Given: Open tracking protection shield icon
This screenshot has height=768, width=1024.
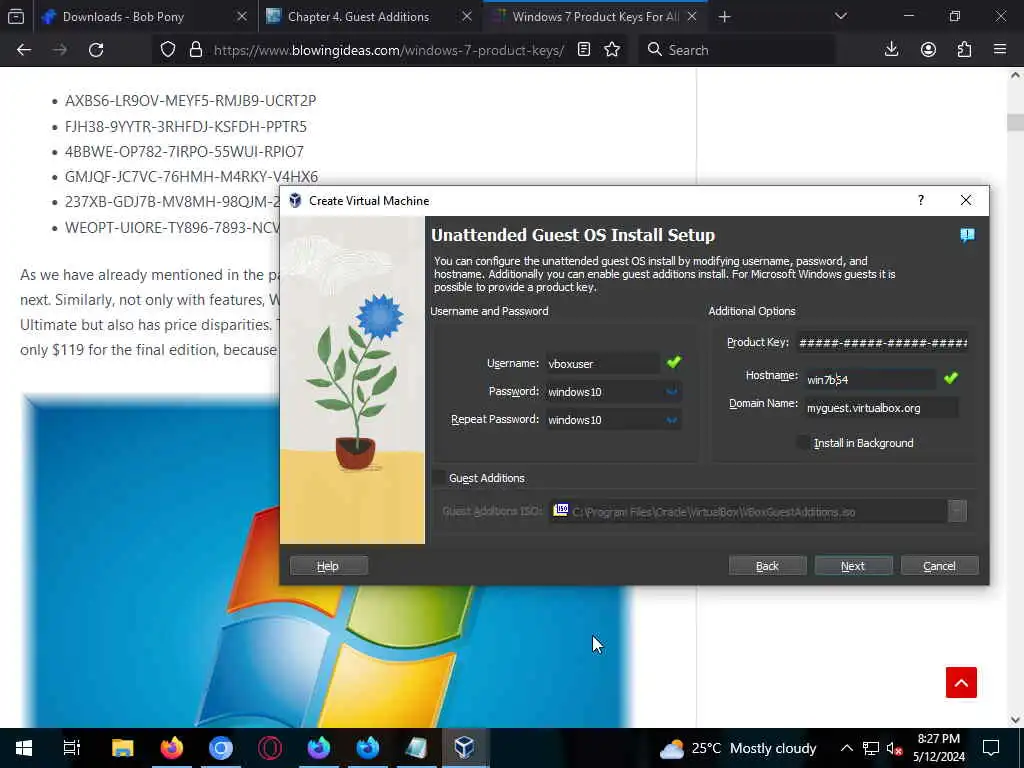Looking at the screenshot, I should click(x=168, y=50).
